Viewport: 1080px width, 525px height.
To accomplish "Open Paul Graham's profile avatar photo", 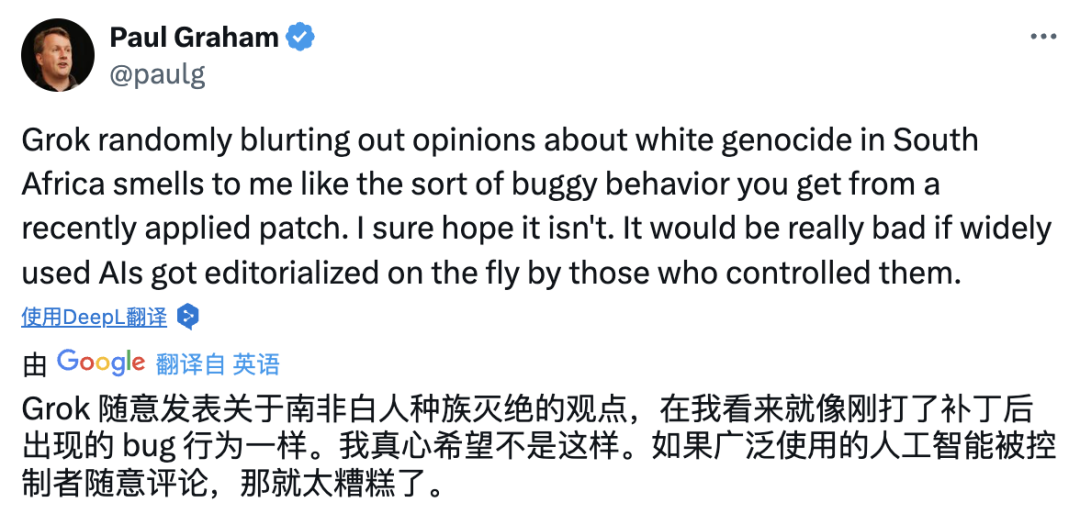I will pos(58,55).
